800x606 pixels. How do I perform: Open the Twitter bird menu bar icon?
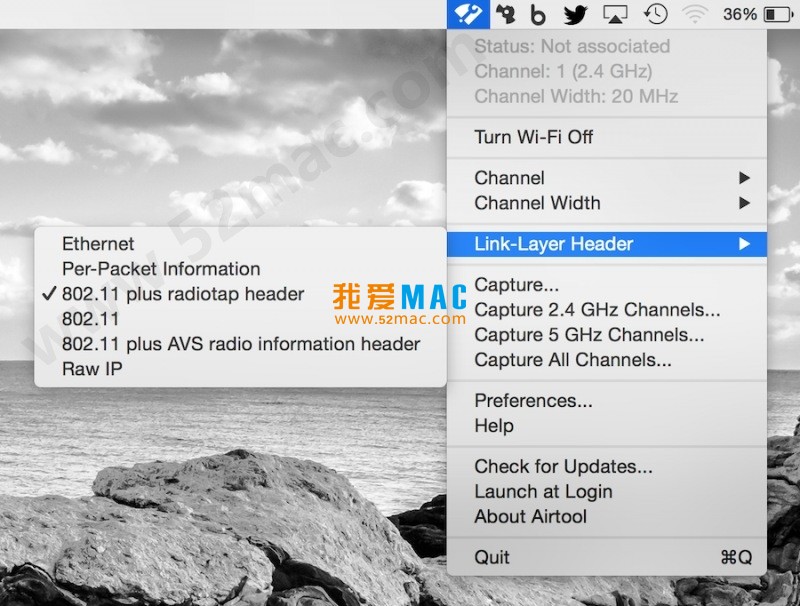pos(574,14)
